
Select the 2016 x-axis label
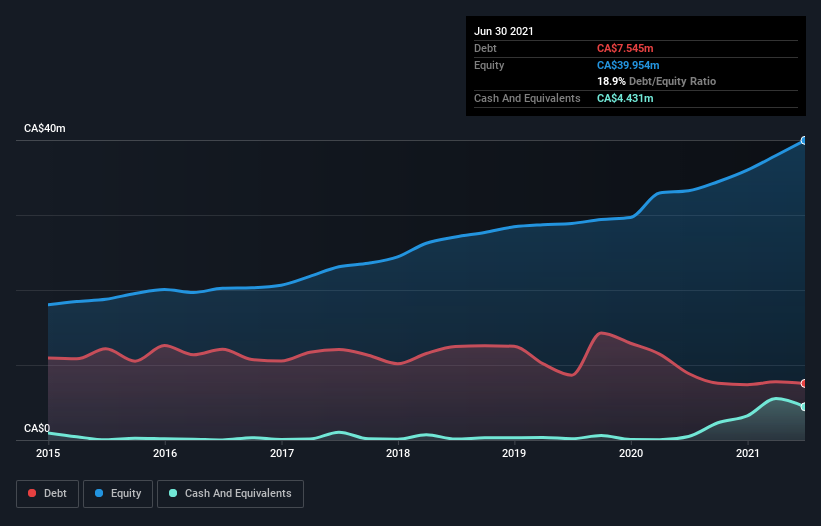165,453
